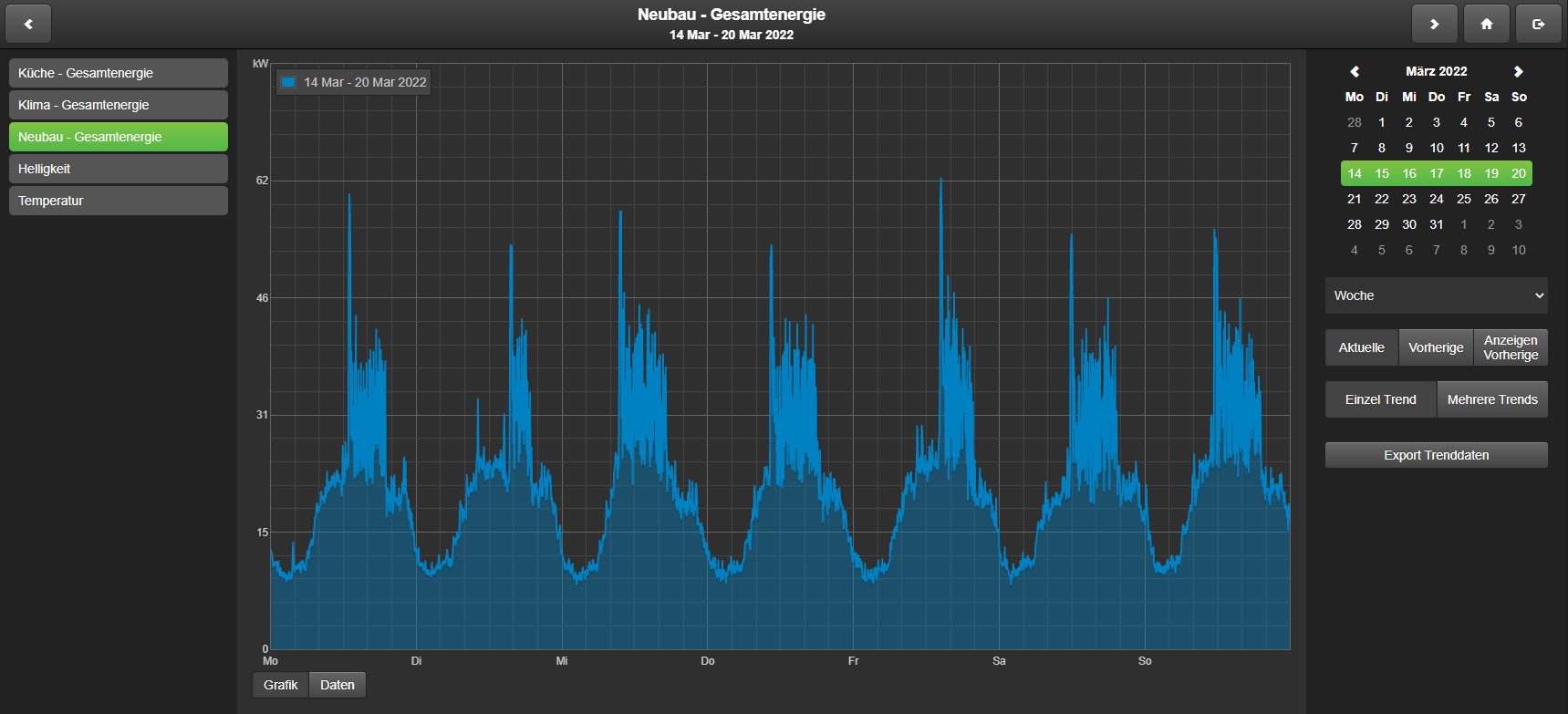Select 20 in the calendar
1568x714 pixels.
coord(1519,173)
